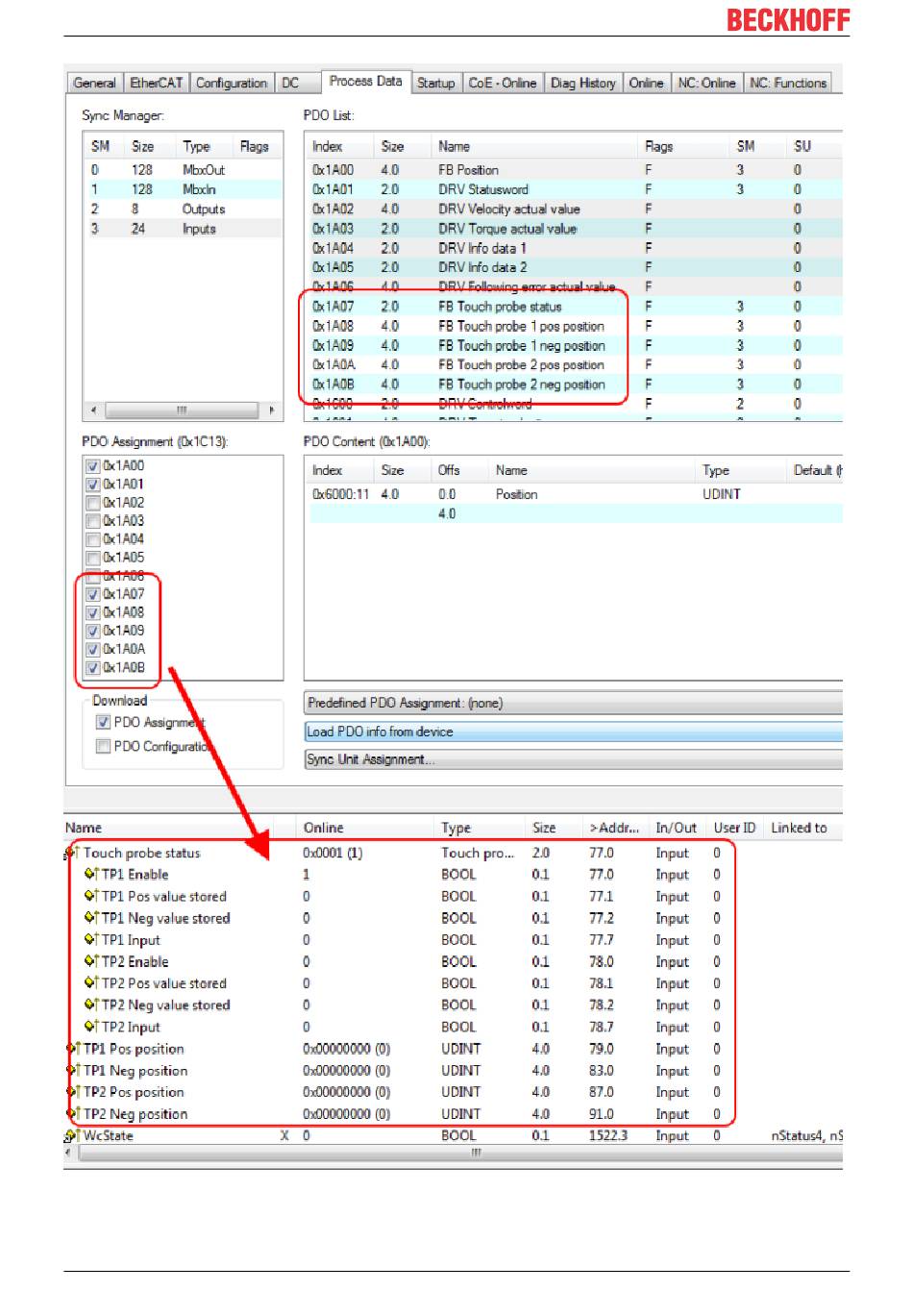Viewport: 913px width, 1316px height.
Task: Select the 0x6000:11 Position PDO content row
Action: (x=574, y=494)
